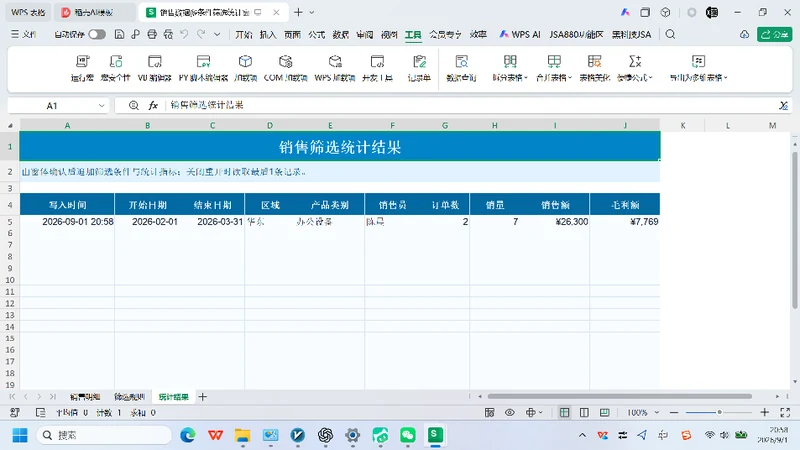Open the new tab dropdown arrow in title bar
Screen dimensions: 800x450
tap(312, 12)
